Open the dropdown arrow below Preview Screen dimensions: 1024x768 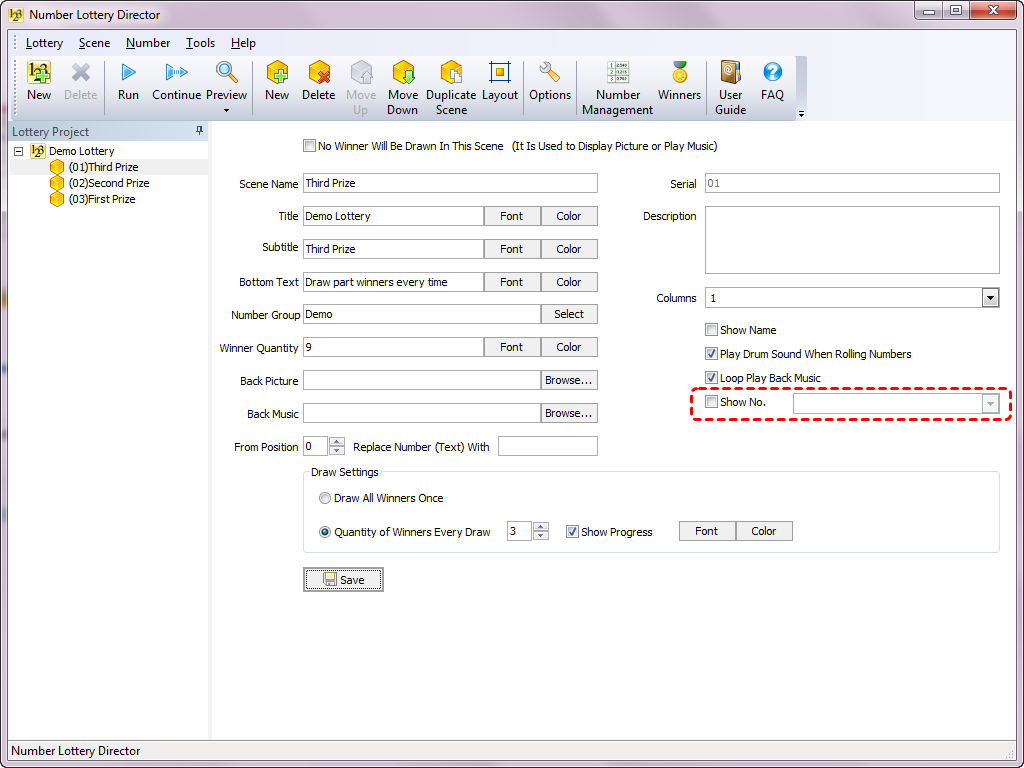tap(227, 111)
